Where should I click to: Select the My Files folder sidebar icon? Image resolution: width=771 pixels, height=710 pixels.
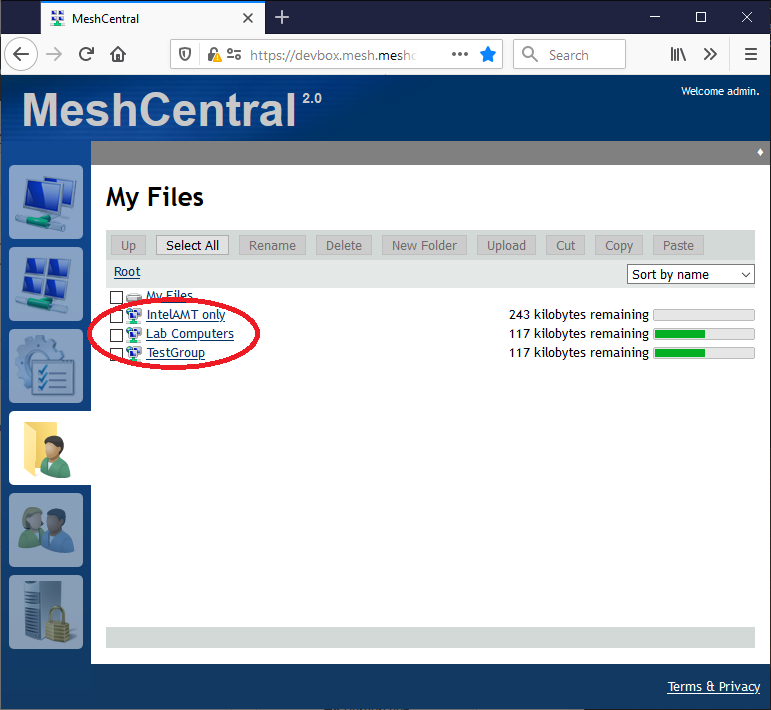click(x=50, y=448)
